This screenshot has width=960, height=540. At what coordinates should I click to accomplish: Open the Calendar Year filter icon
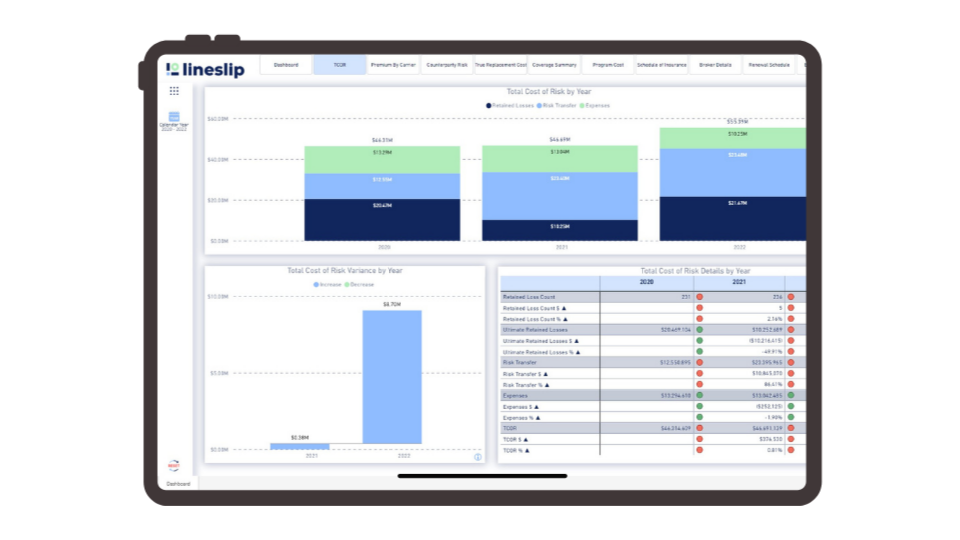[174, 116]
